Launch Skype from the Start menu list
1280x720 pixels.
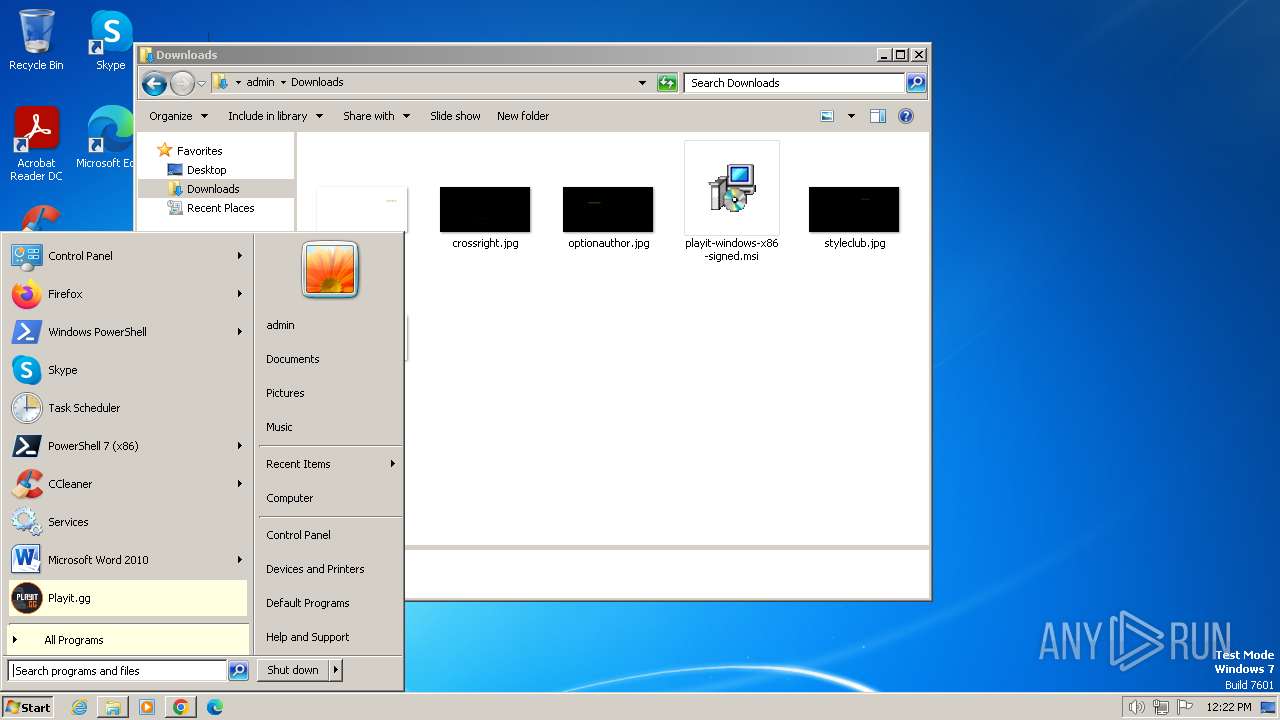pyautogui.click(x=128, y=370)
